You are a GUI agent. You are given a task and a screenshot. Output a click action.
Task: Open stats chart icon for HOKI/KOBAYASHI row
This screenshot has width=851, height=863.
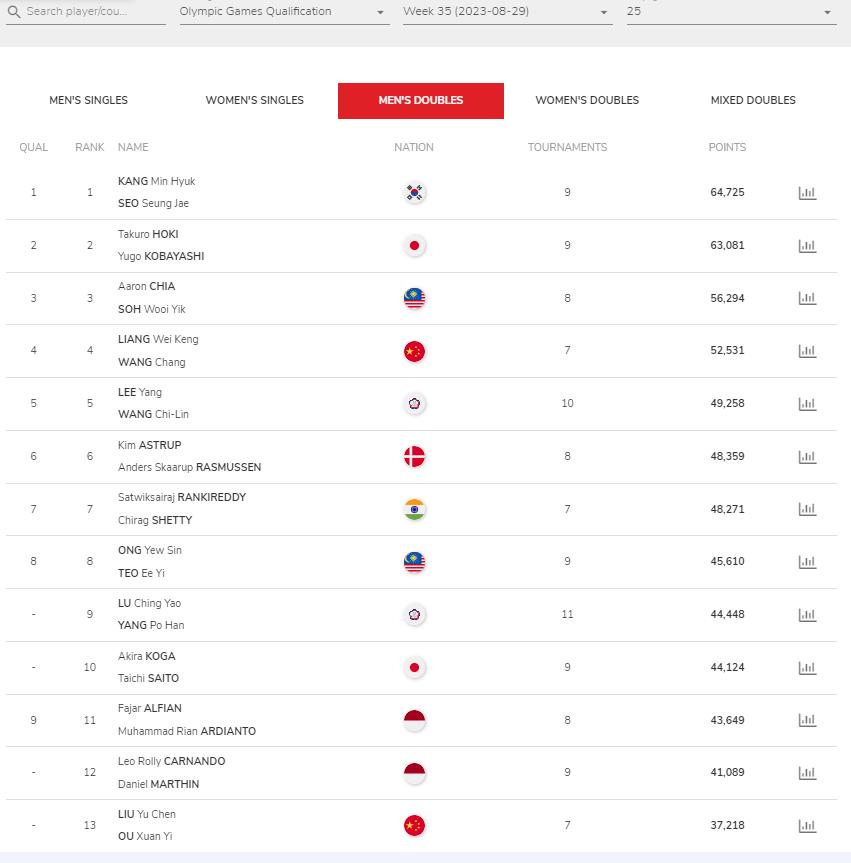(807, 245)
